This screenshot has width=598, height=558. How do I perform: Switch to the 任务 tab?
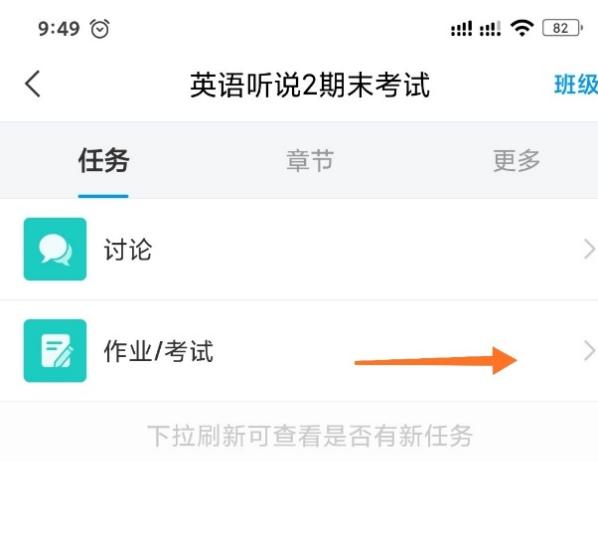(103, 161)
